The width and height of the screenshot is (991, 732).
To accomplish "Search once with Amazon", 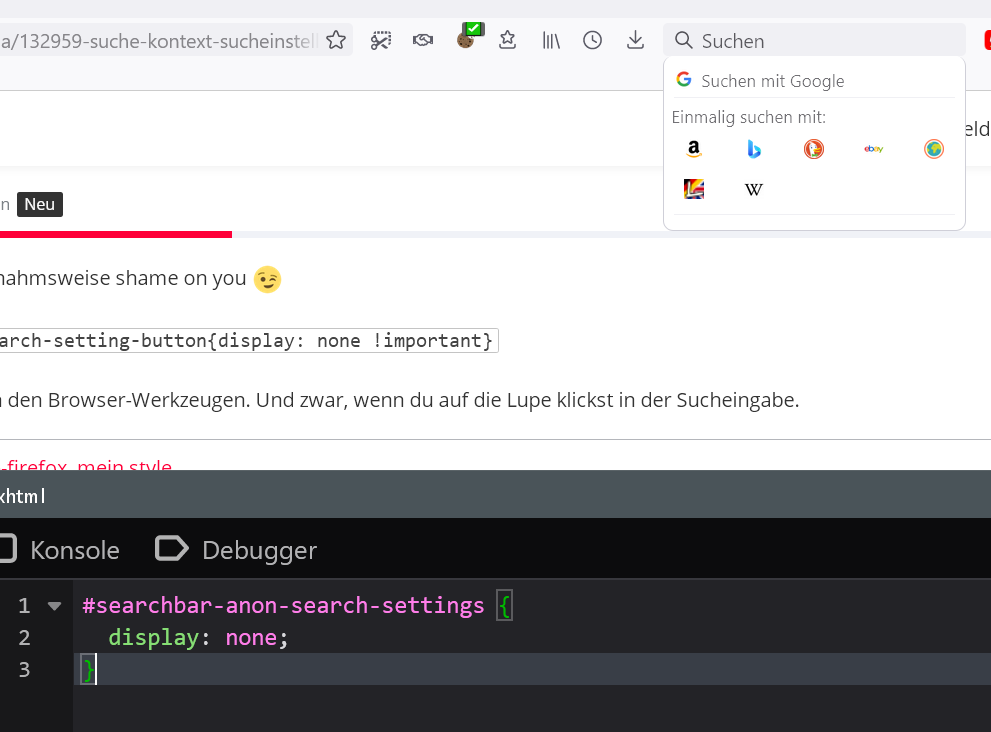I will pyautogui.click(x=694, y=149).
